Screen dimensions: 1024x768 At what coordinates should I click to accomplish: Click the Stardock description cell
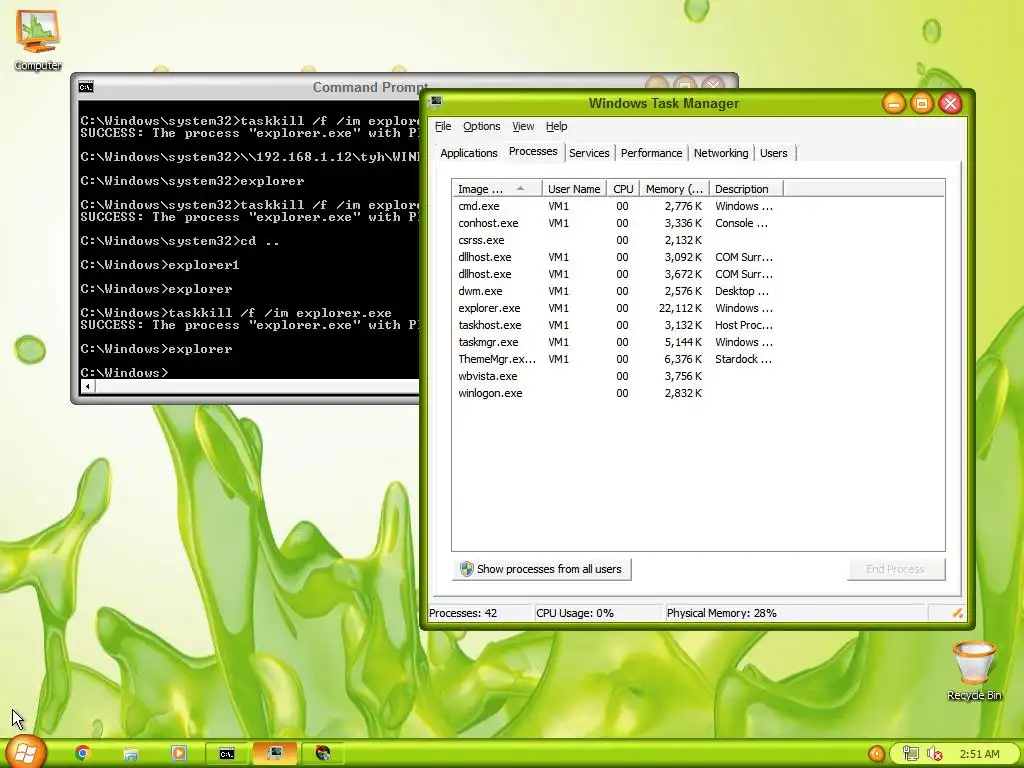(x=743, y=359)
